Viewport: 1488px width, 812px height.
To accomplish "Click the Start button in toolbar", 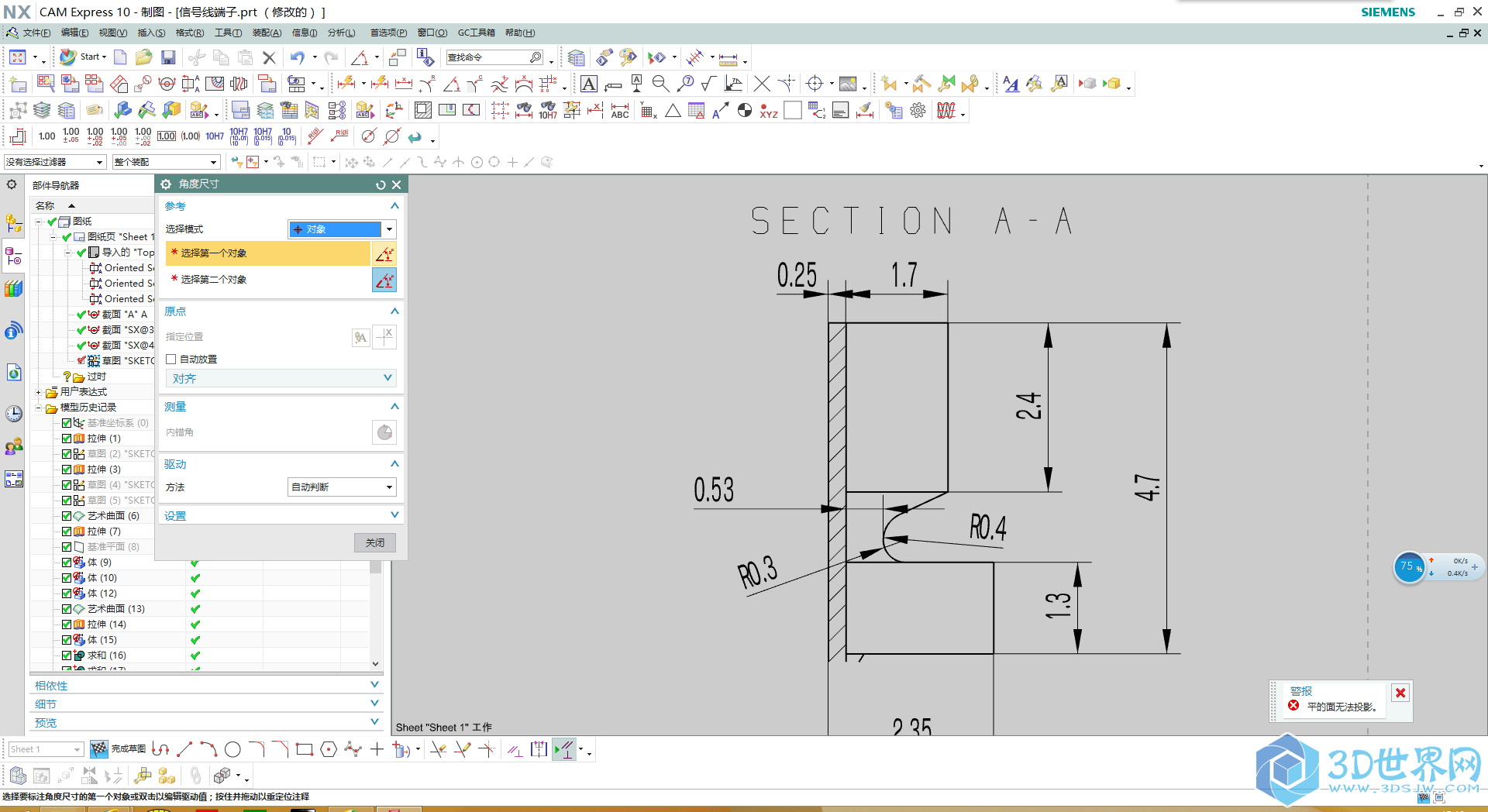I will pos(84,57).
